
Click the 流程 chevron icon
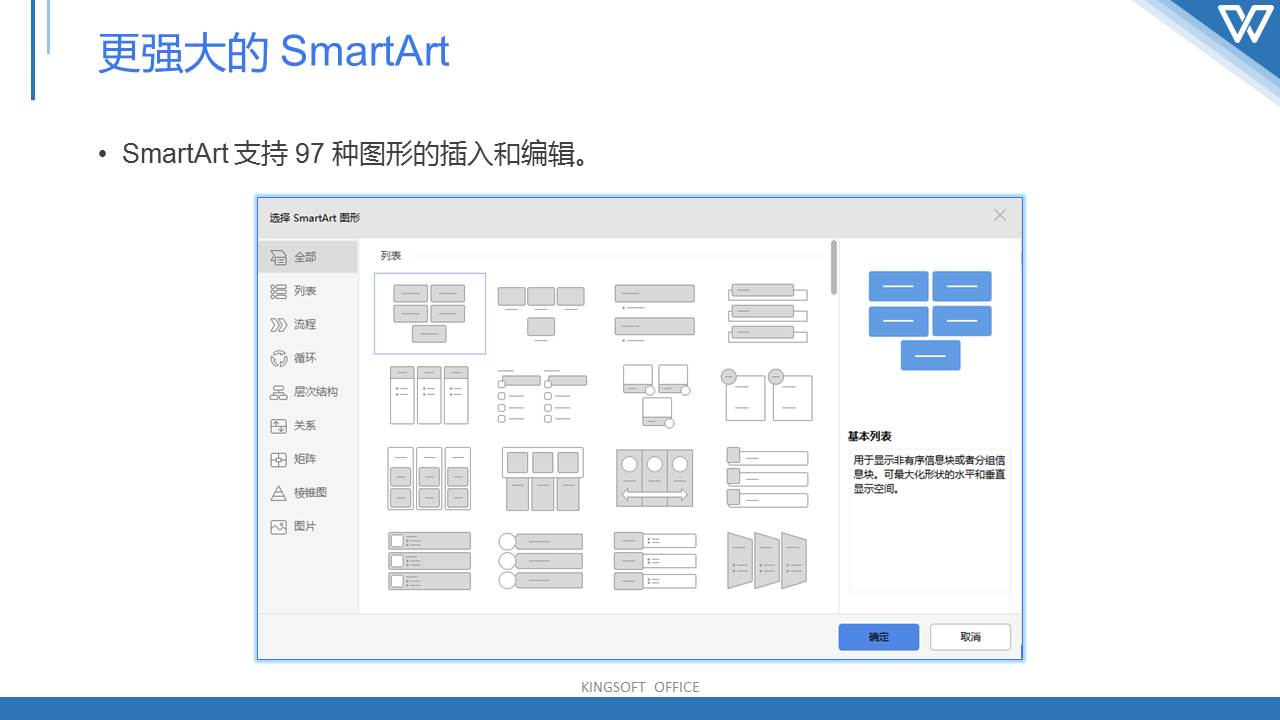click(279, 325)
